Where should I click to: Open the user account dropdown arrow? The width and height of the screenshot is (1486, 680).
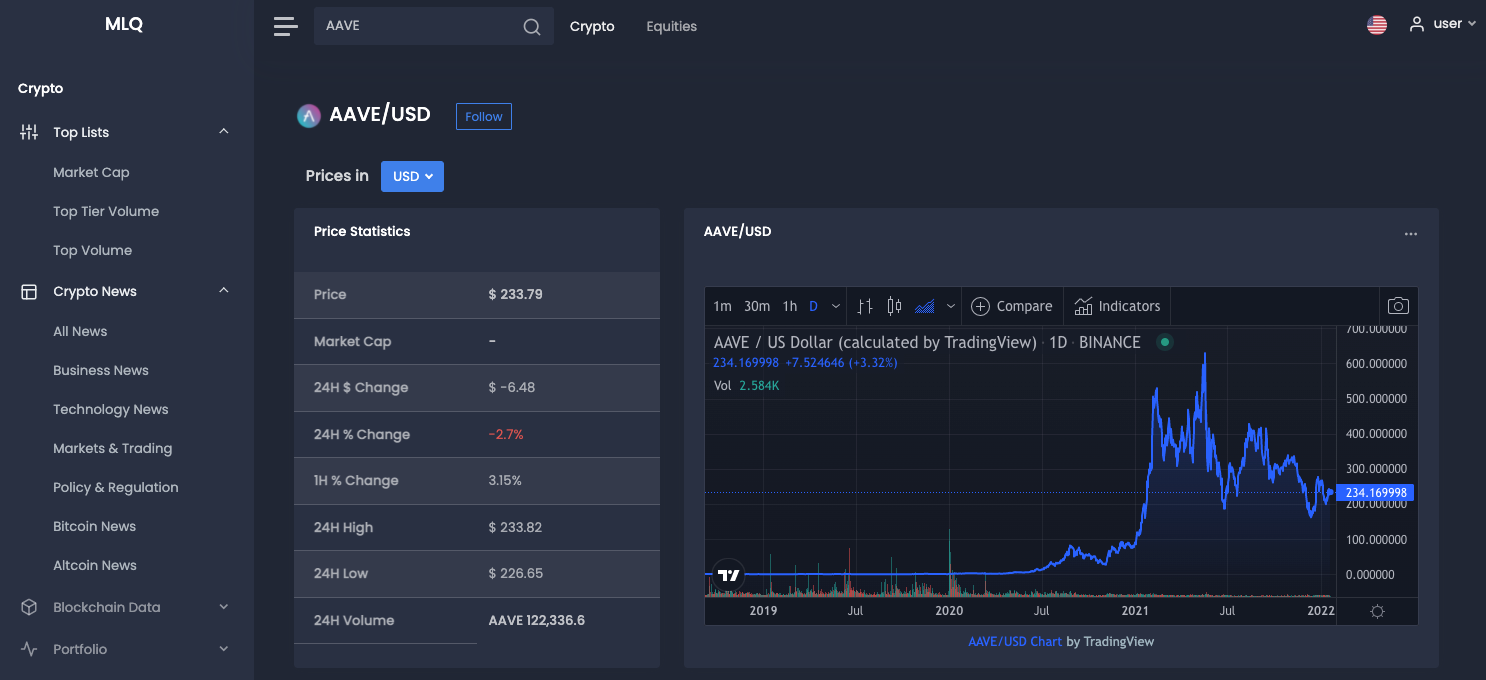[x=1471, y=24]
